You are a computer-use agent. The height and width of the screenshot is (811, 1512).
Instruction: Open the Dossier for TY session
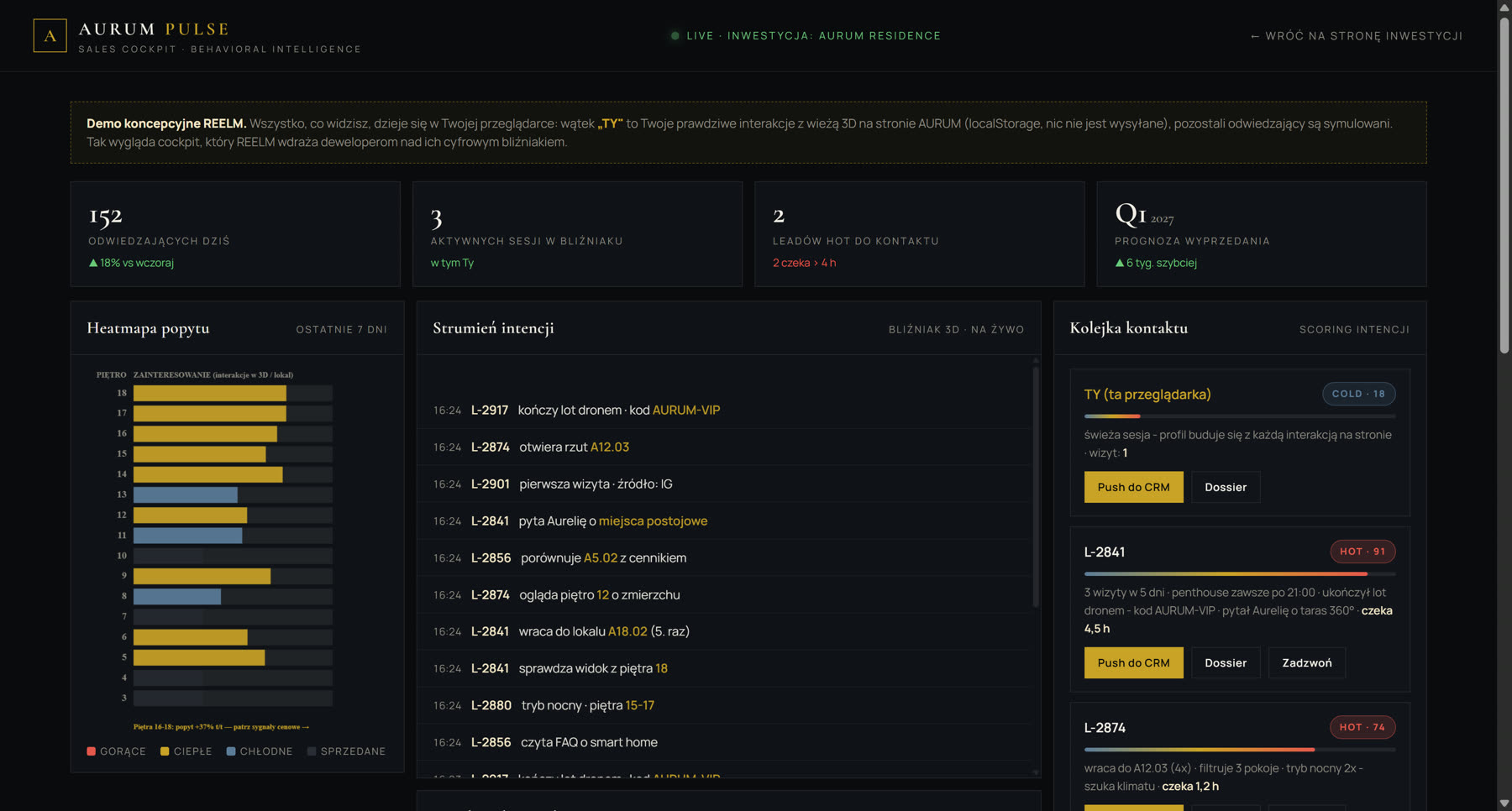(1226, 487)
